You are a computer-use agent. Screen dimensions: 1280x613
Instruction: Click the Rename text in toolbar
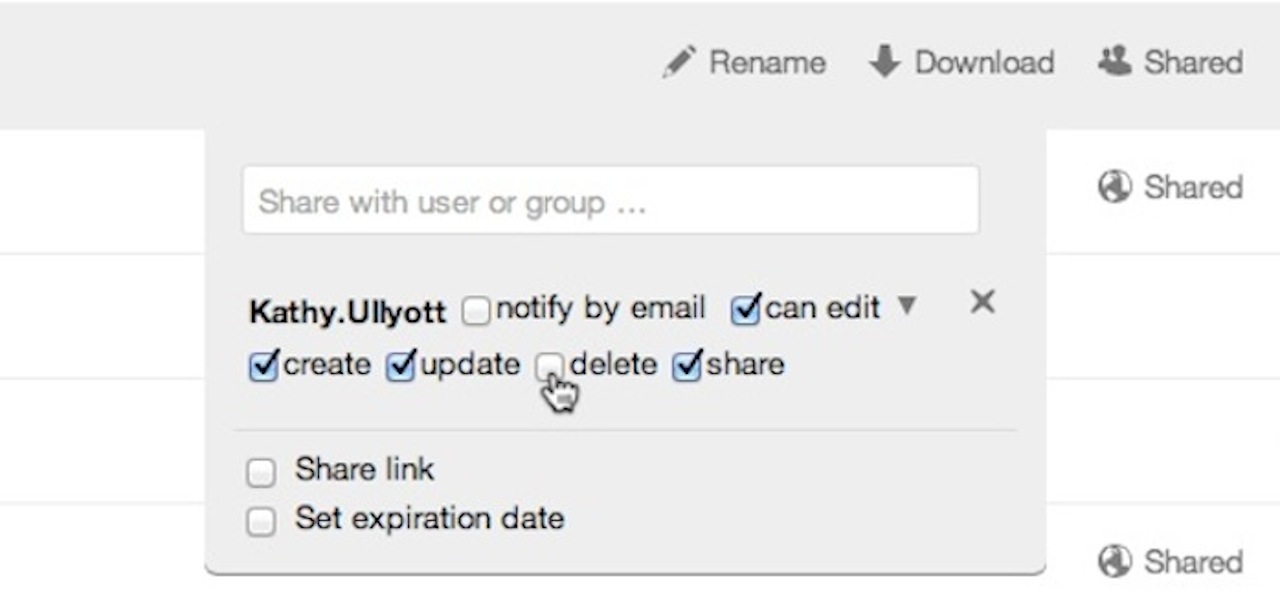767,63
